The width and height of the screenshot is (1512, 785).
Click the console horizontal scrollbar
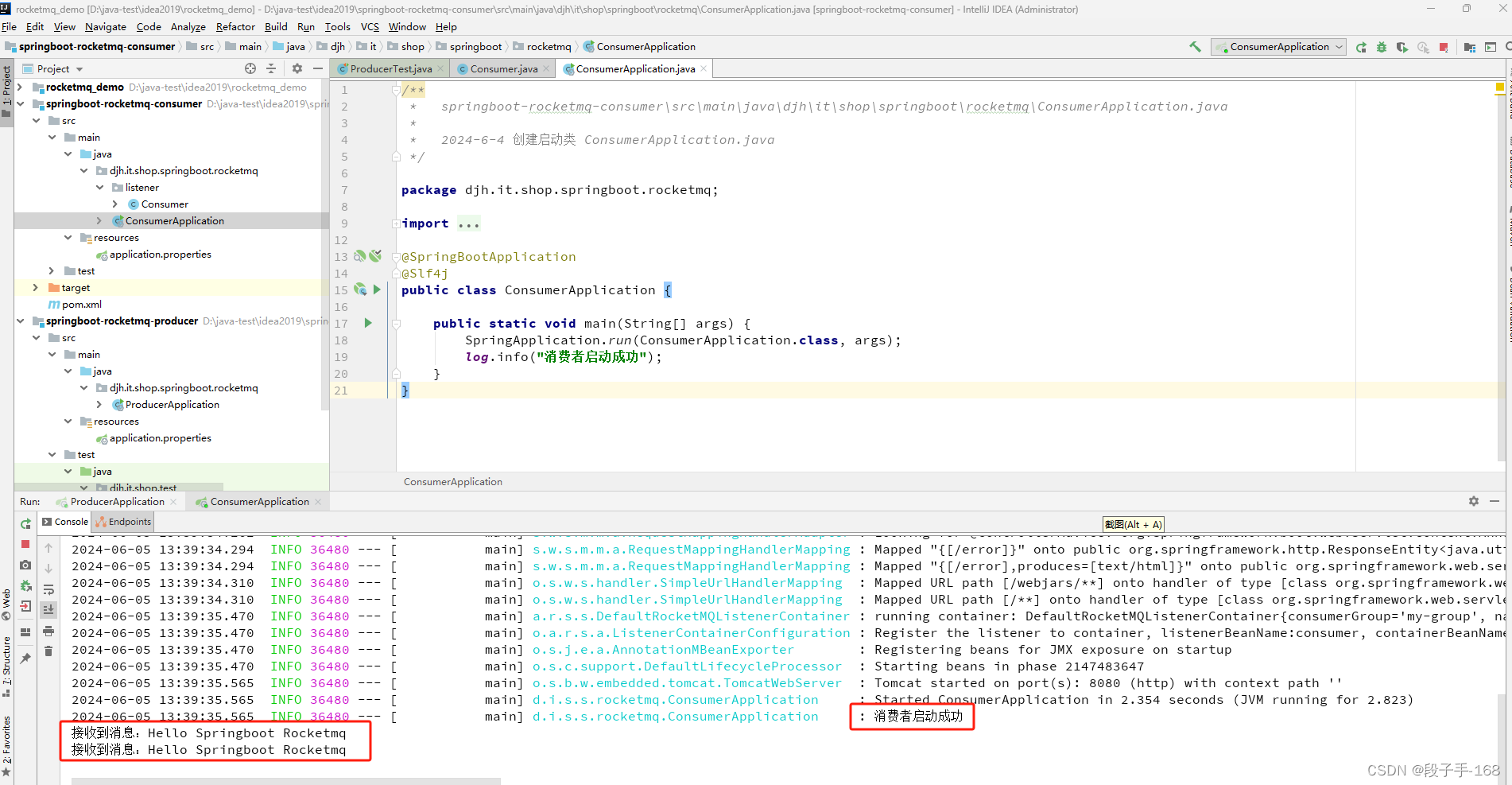point(286,781)
